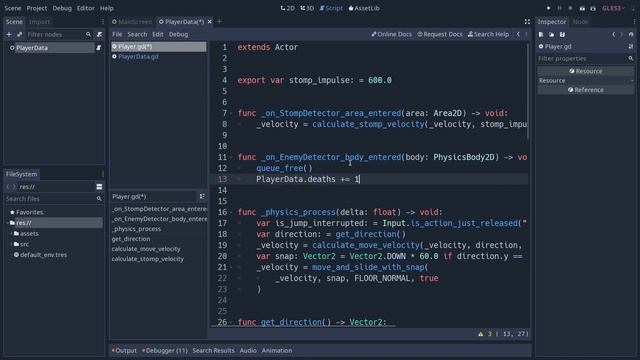640x360 pixels.
Task: Instance a scene as child node
Action: [19, 35]
